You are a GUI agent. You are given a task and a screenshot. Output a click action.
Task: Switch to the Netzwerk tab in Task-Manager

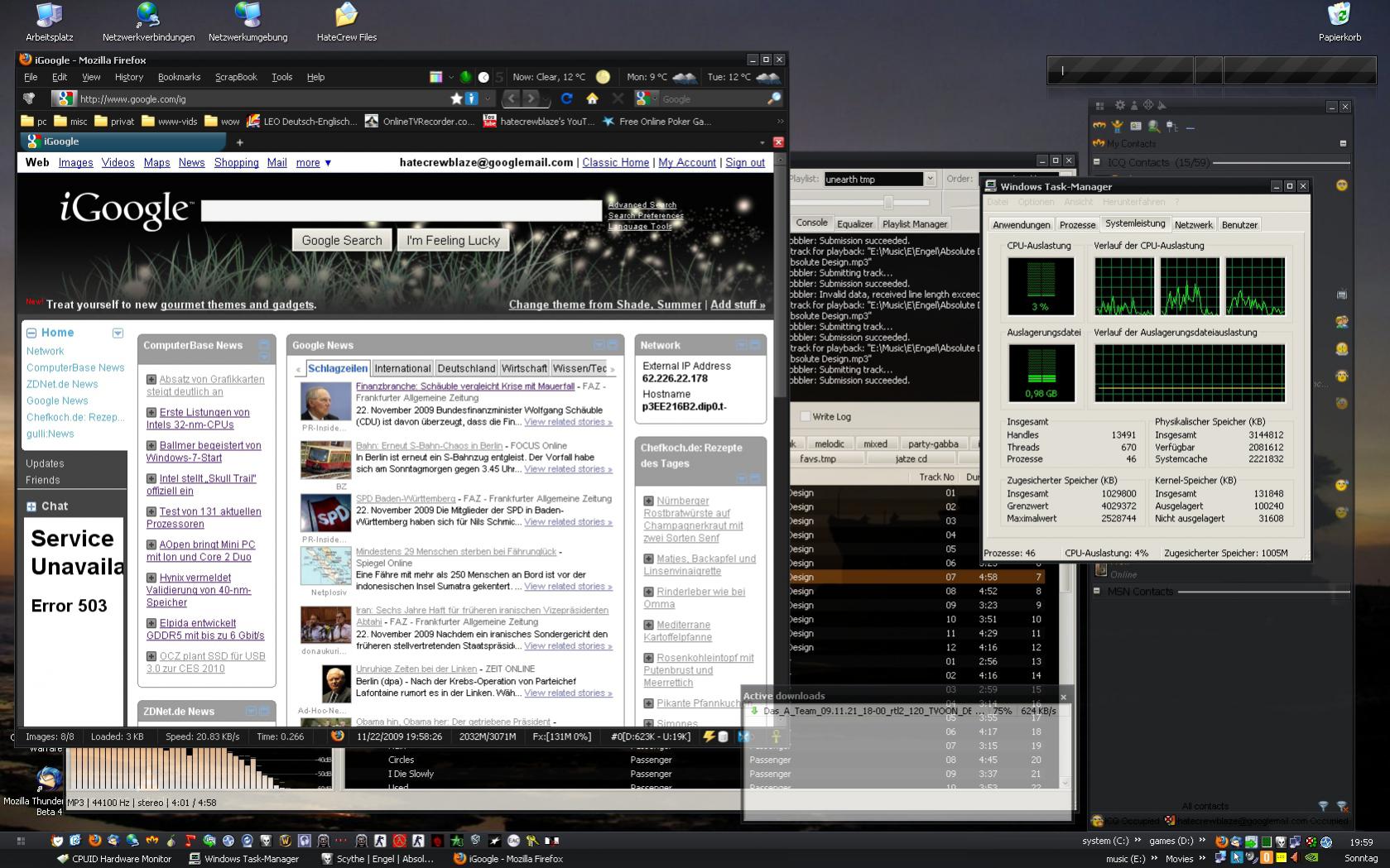pyautogui.click(x=1193, y=225)
